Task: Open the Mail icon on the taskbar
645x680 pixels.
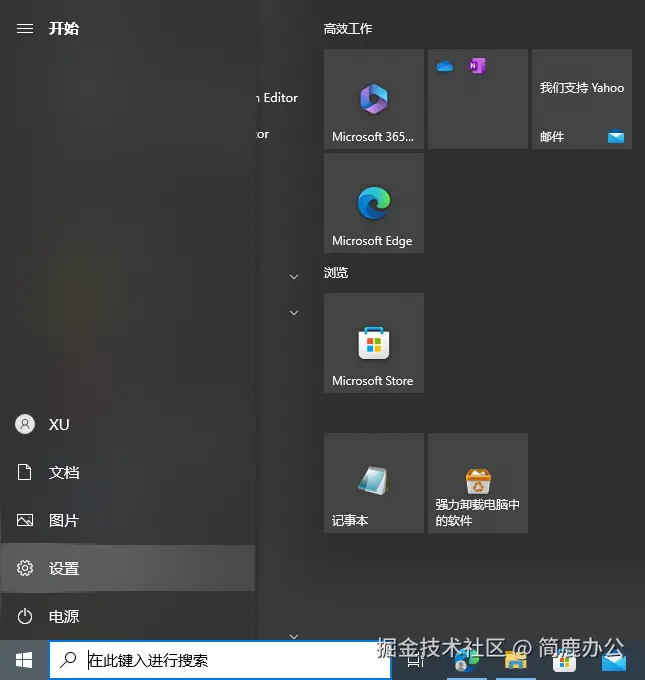Action: tap(614, 662)
